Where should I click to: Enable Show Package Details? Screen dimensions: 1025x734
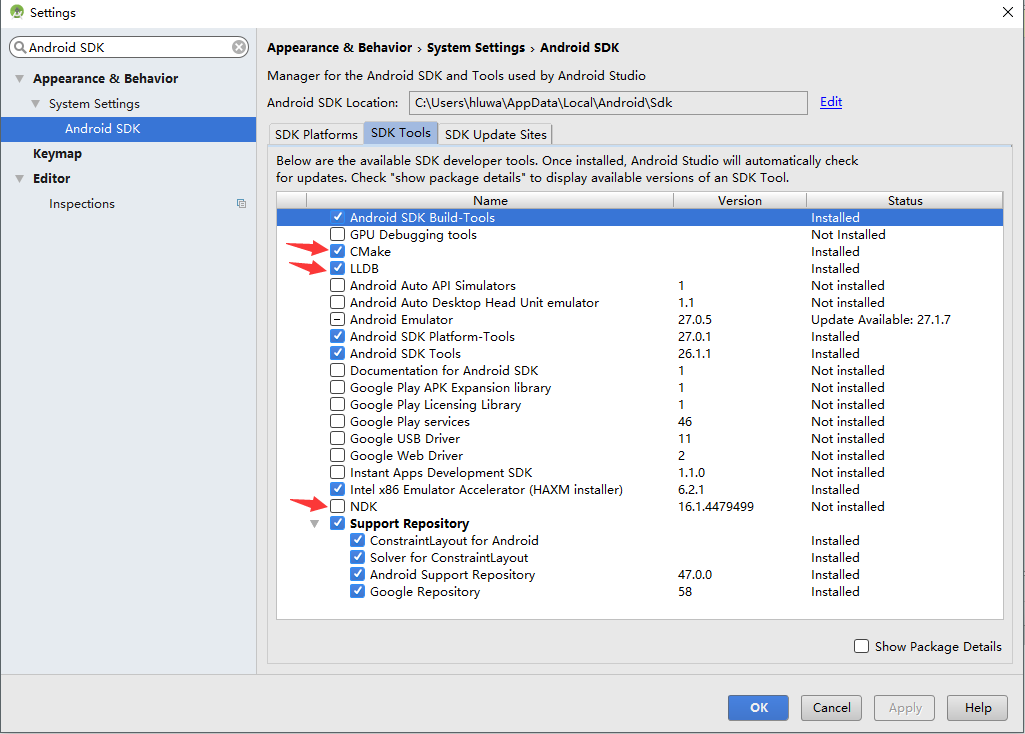coord(861,647)
